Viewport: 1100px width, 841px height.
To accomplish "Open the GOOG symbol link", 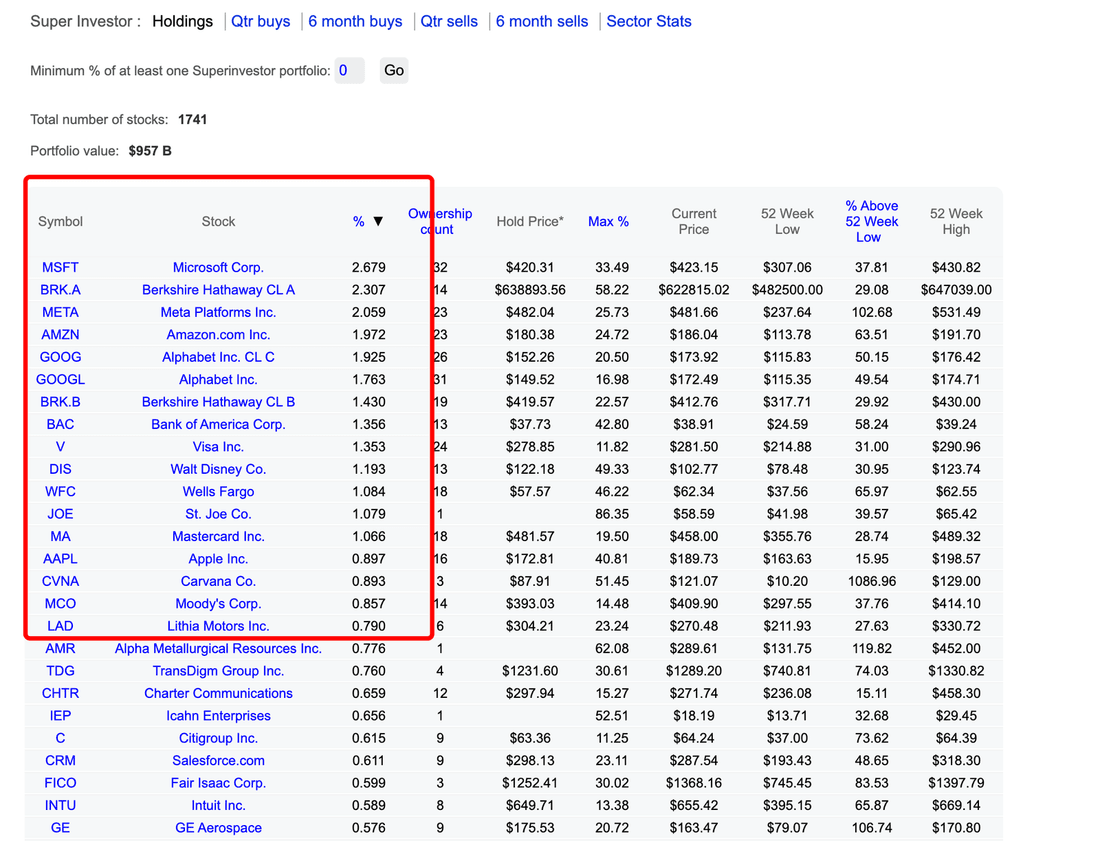I will (60, 357).
